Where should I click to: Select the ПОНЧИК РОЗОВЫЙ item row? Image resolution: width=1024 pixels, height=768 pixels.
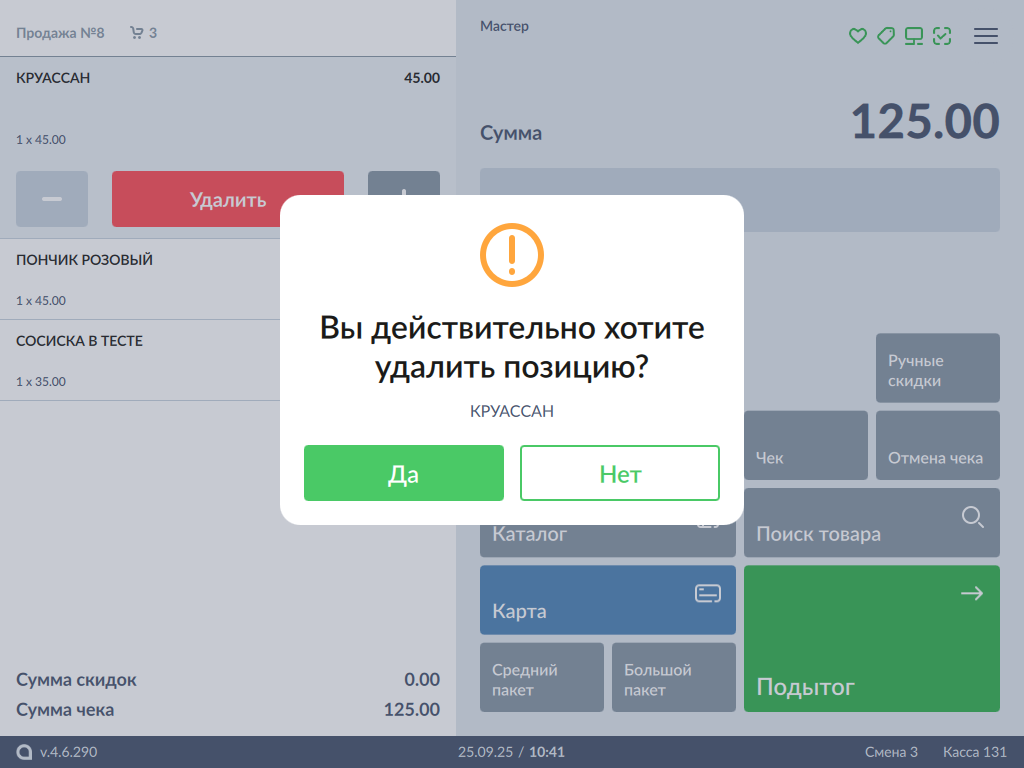pyautogui.click(x=140, y=279)
